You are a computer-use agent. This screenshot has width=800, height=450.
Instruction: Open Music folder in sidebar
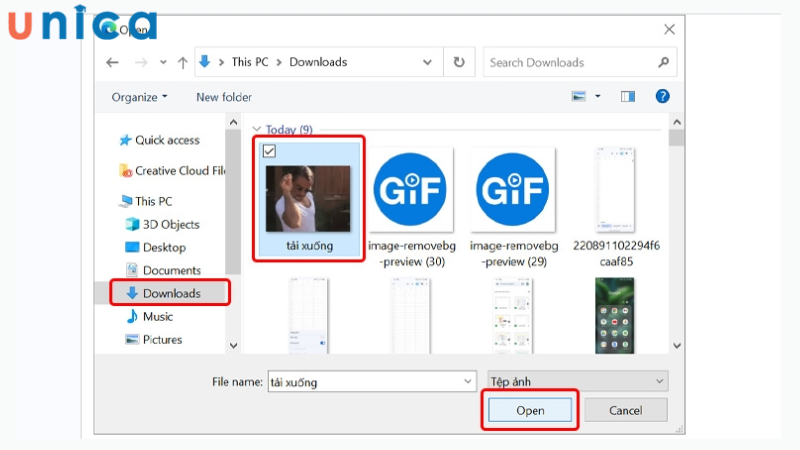(x=149, y=316)
